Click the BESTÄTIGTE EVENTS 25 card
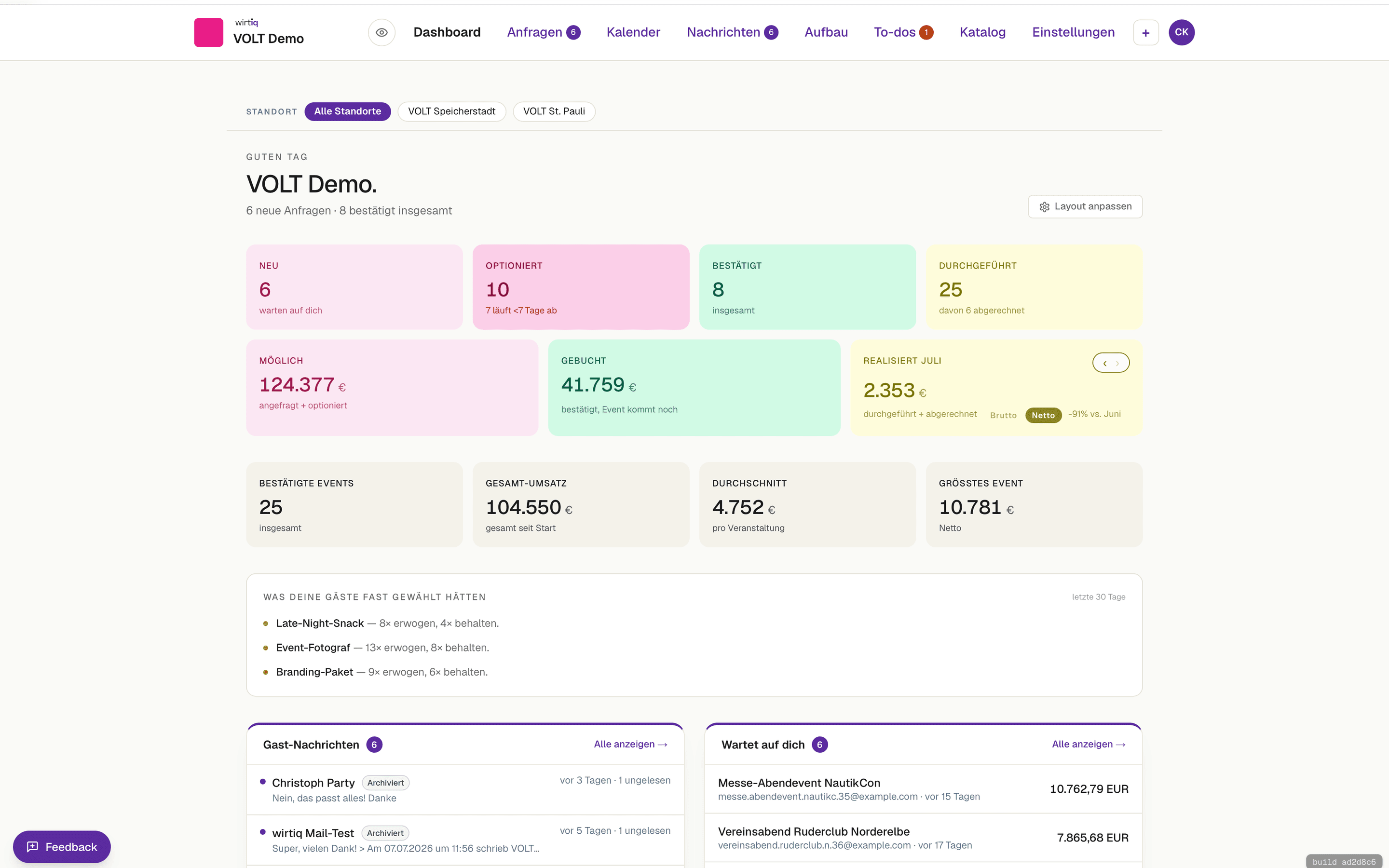 tap(354, 504)
